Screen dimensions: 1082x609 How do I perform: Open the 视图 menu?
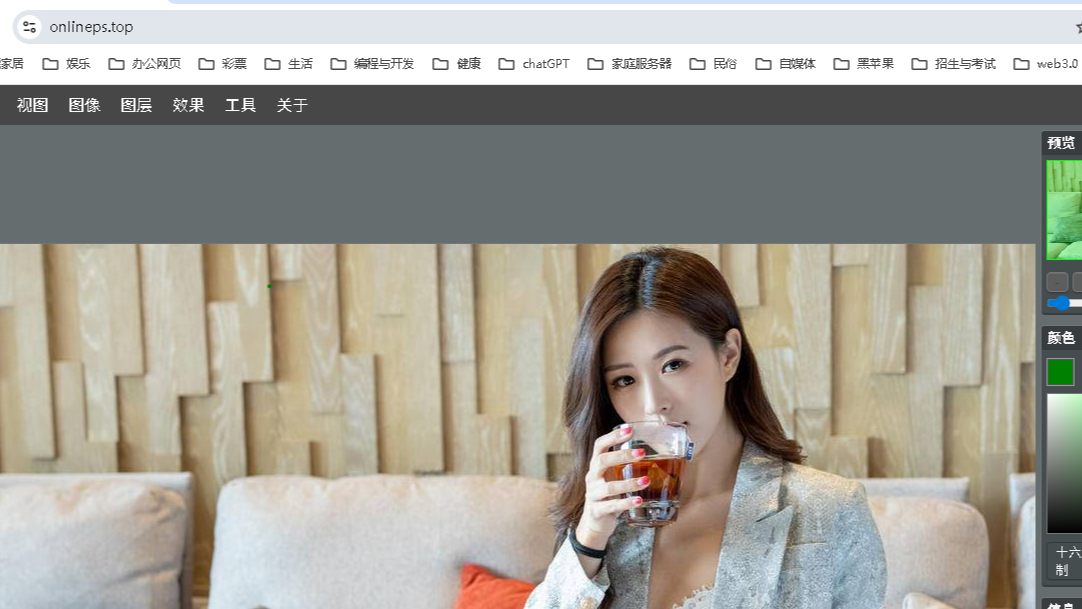(32, 104)
